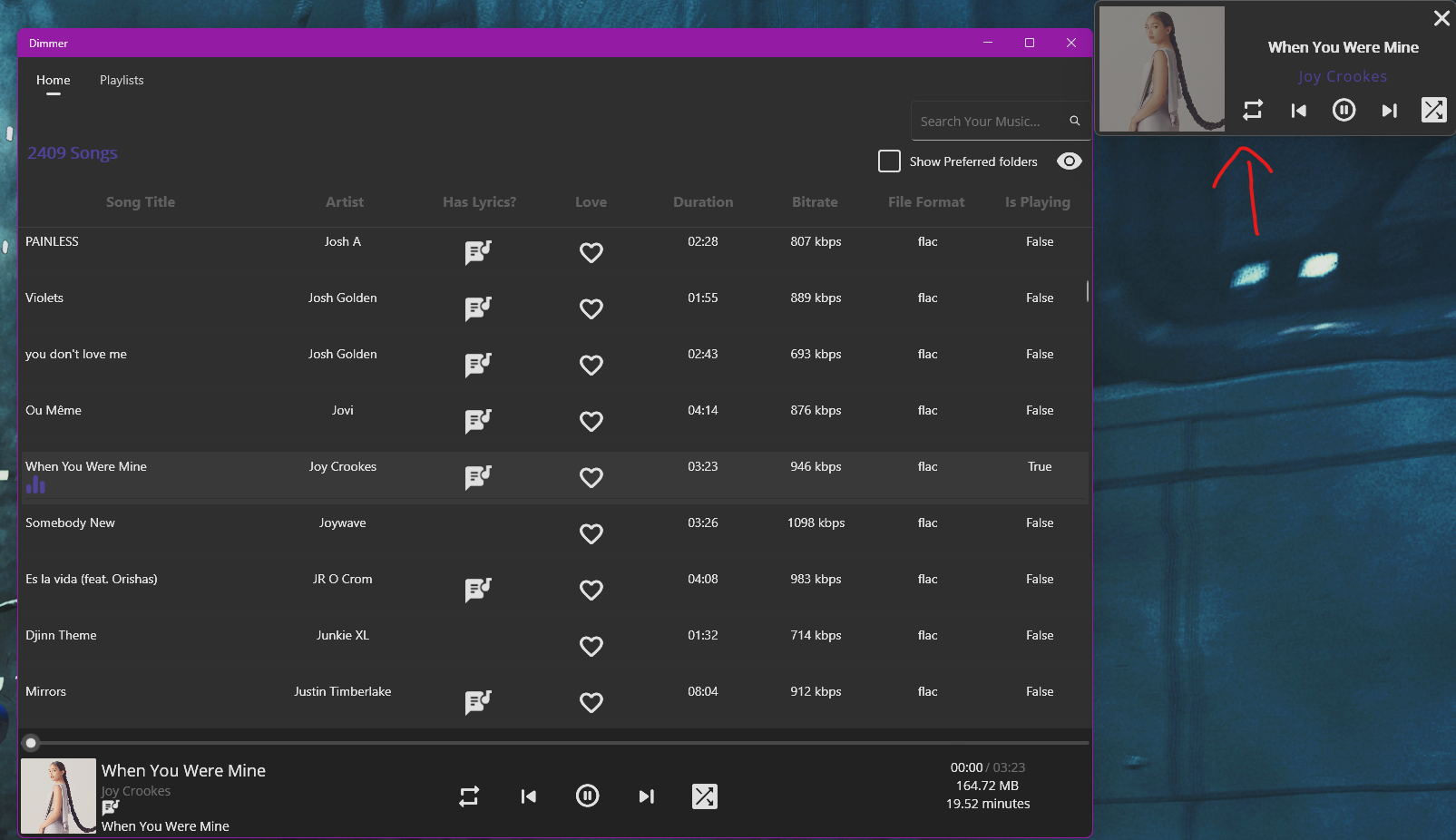Open lyrics icon for you don't love me
Image resolution: width=1456 pixels, height=840 pixels.
(x=478, y=365)
